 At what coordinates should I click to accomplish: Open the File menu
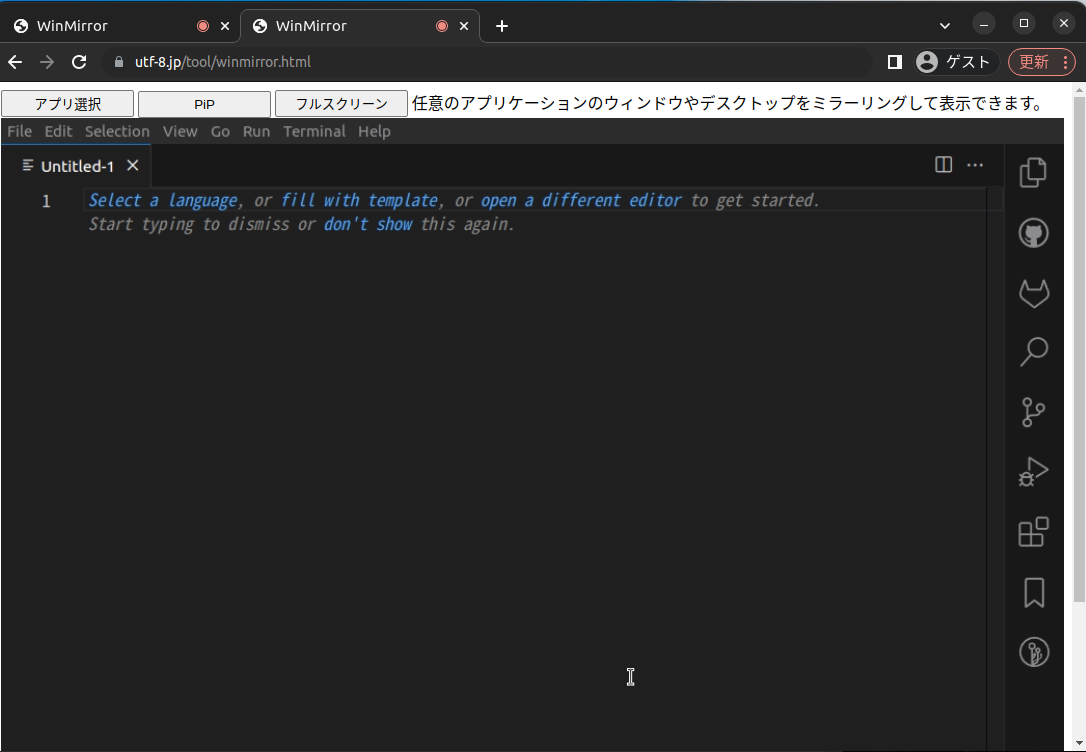(x=19, y=132)
